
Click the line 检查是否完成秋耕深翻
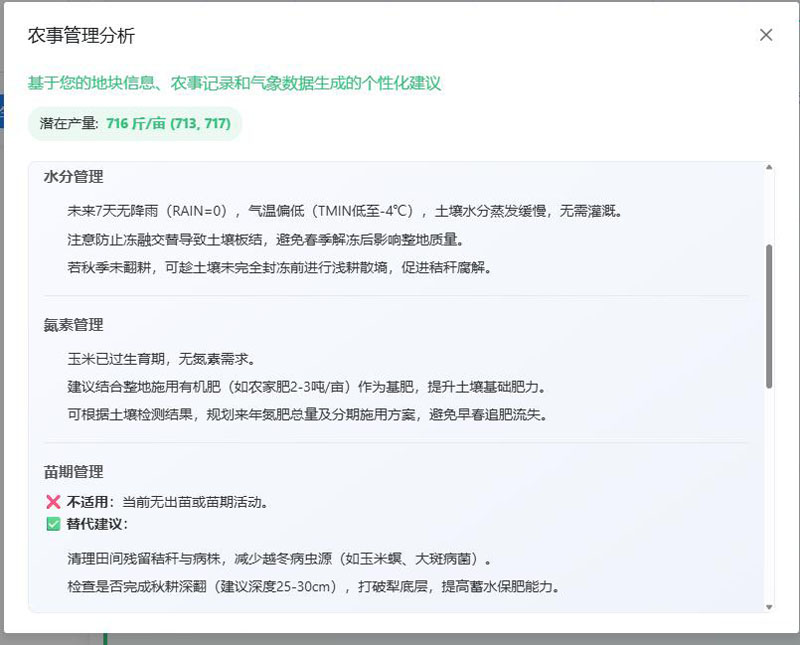point(314,587)
